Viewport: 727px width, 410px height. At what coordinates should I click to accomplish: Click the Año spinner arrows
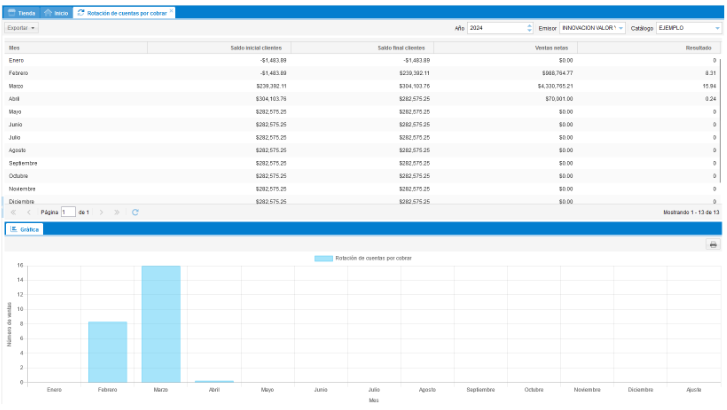coord(529,28)
